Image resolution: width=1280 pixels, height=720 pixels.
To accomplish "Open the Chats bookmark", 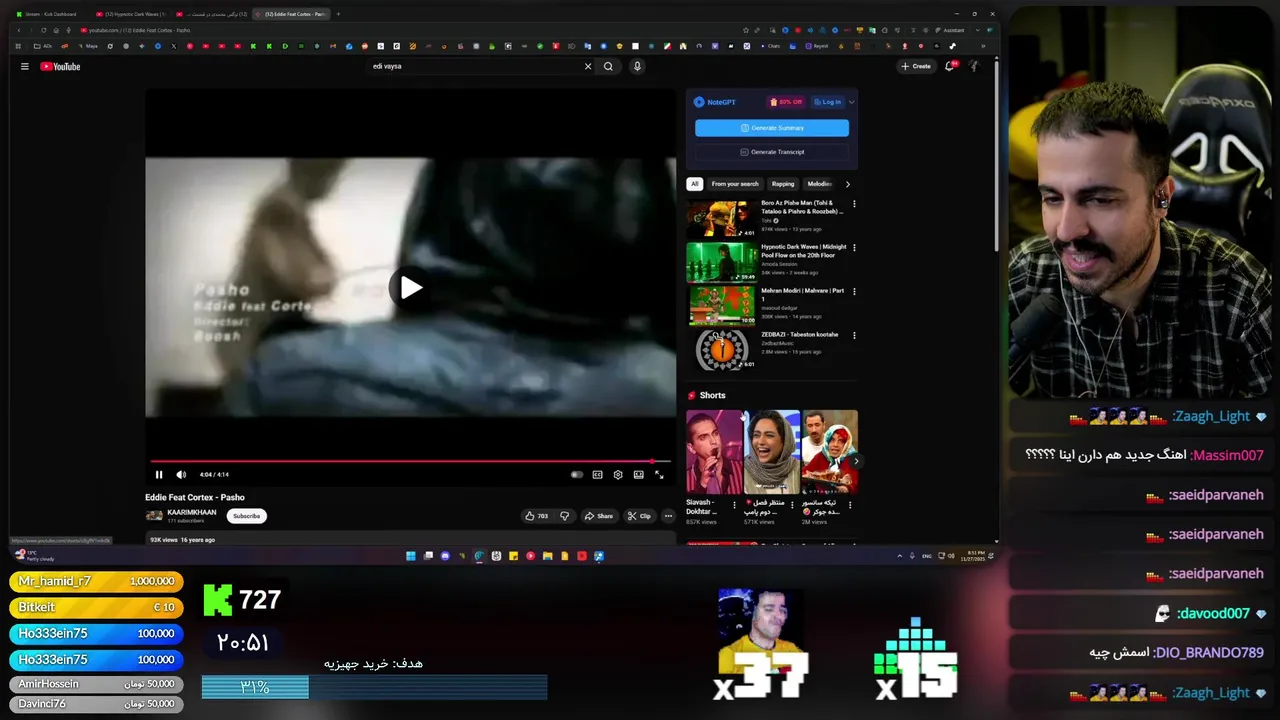I will pos(770,46).
